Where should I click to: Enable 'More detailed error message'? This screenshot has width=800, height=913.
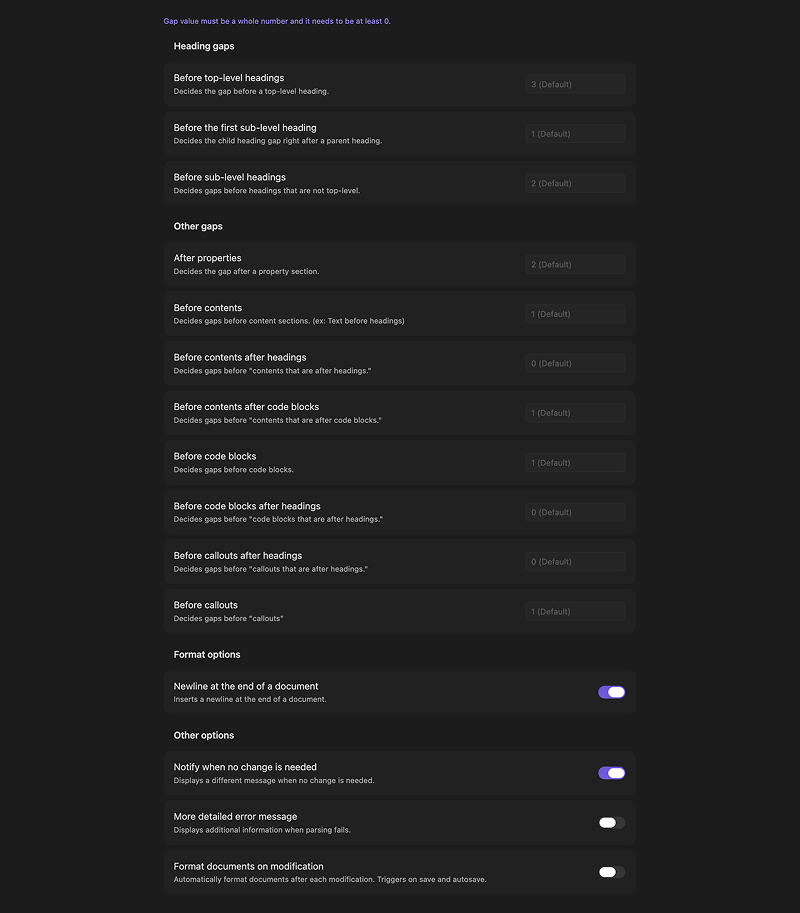[611, 822]
